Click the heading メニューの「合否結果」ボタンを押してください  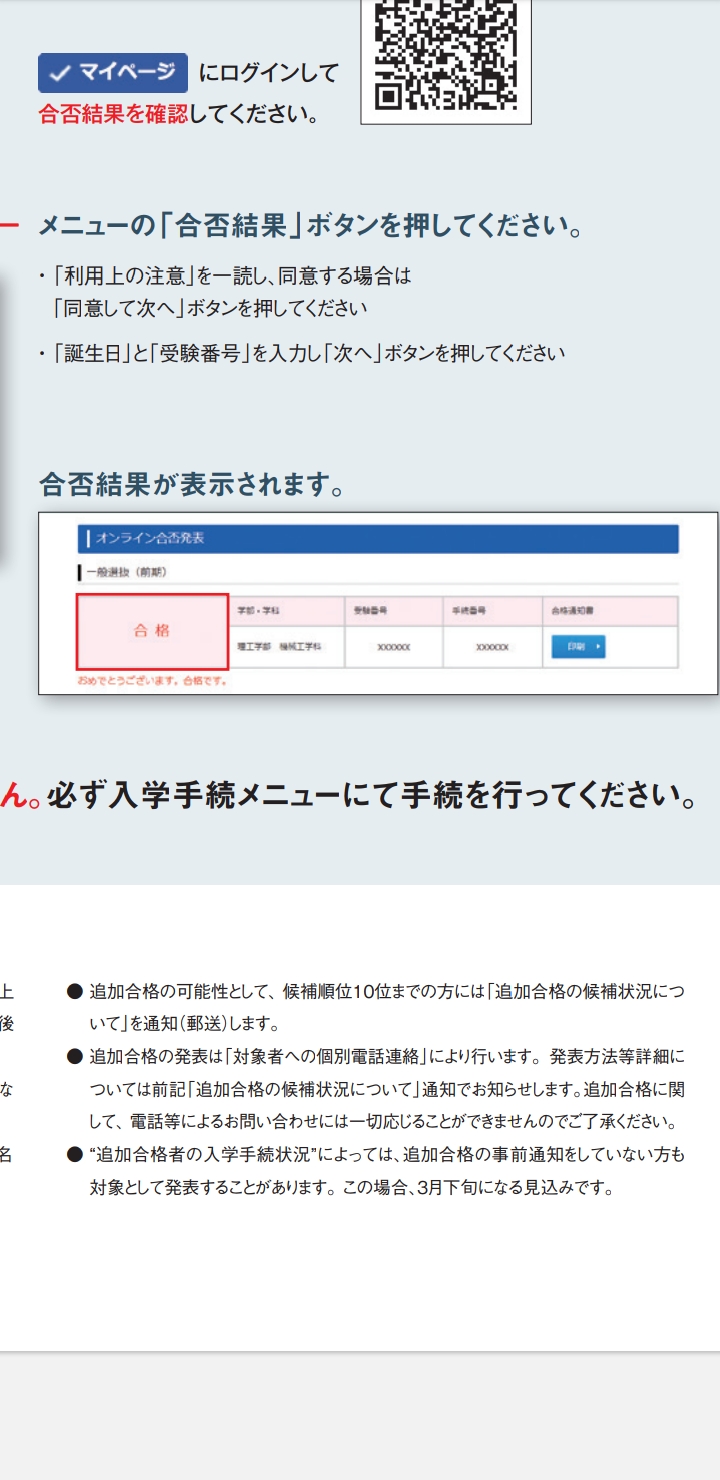point(310,226)
